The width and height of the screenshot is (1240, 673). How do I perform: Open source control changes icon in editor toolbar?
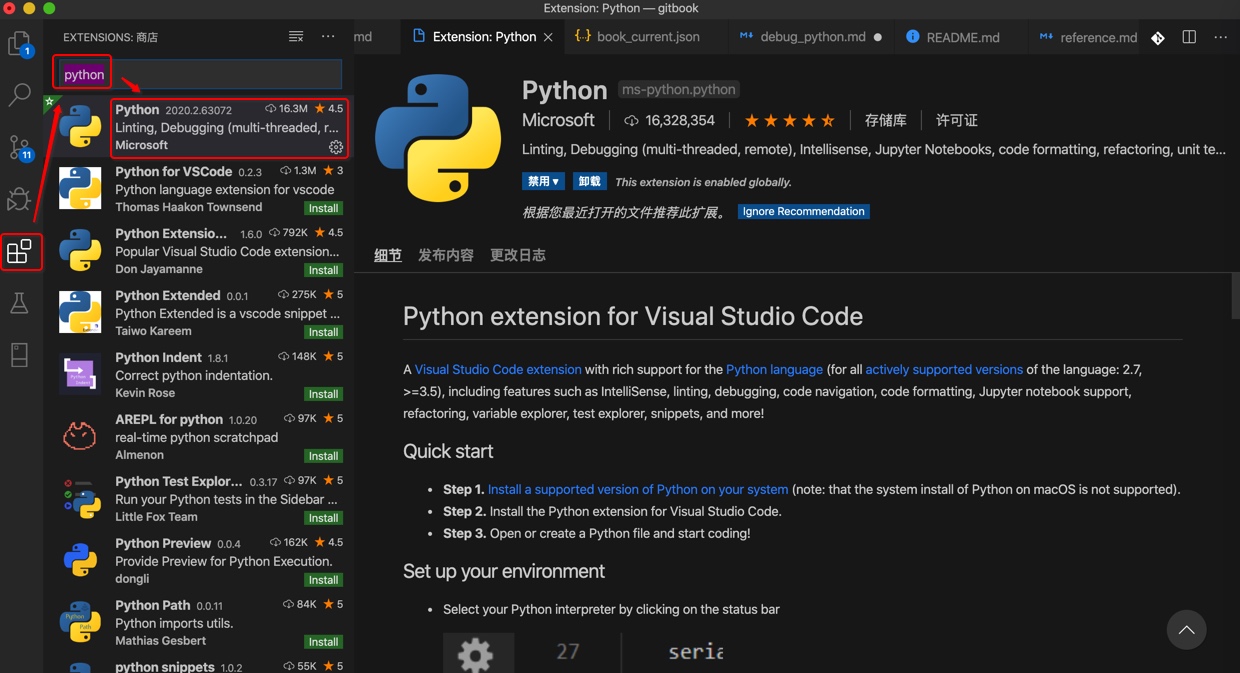(x=1157, y=38)
